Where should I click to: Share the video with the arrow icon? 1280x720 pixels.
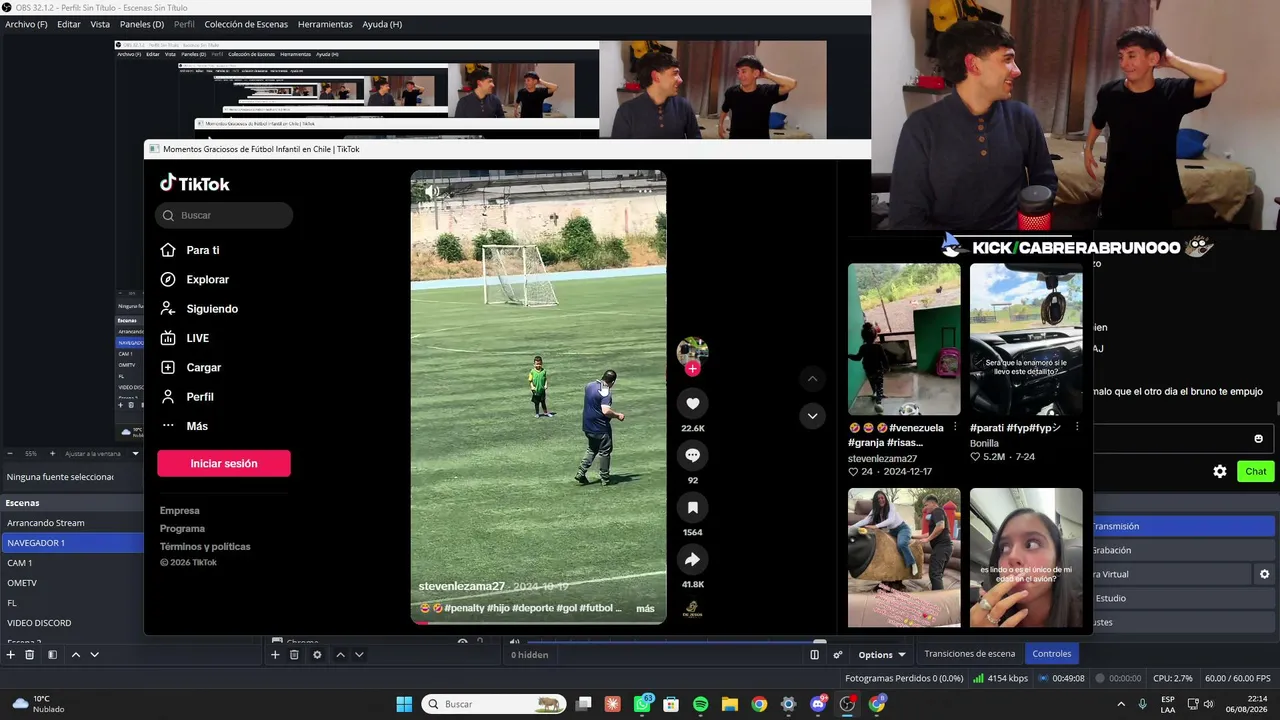(692, 559)
